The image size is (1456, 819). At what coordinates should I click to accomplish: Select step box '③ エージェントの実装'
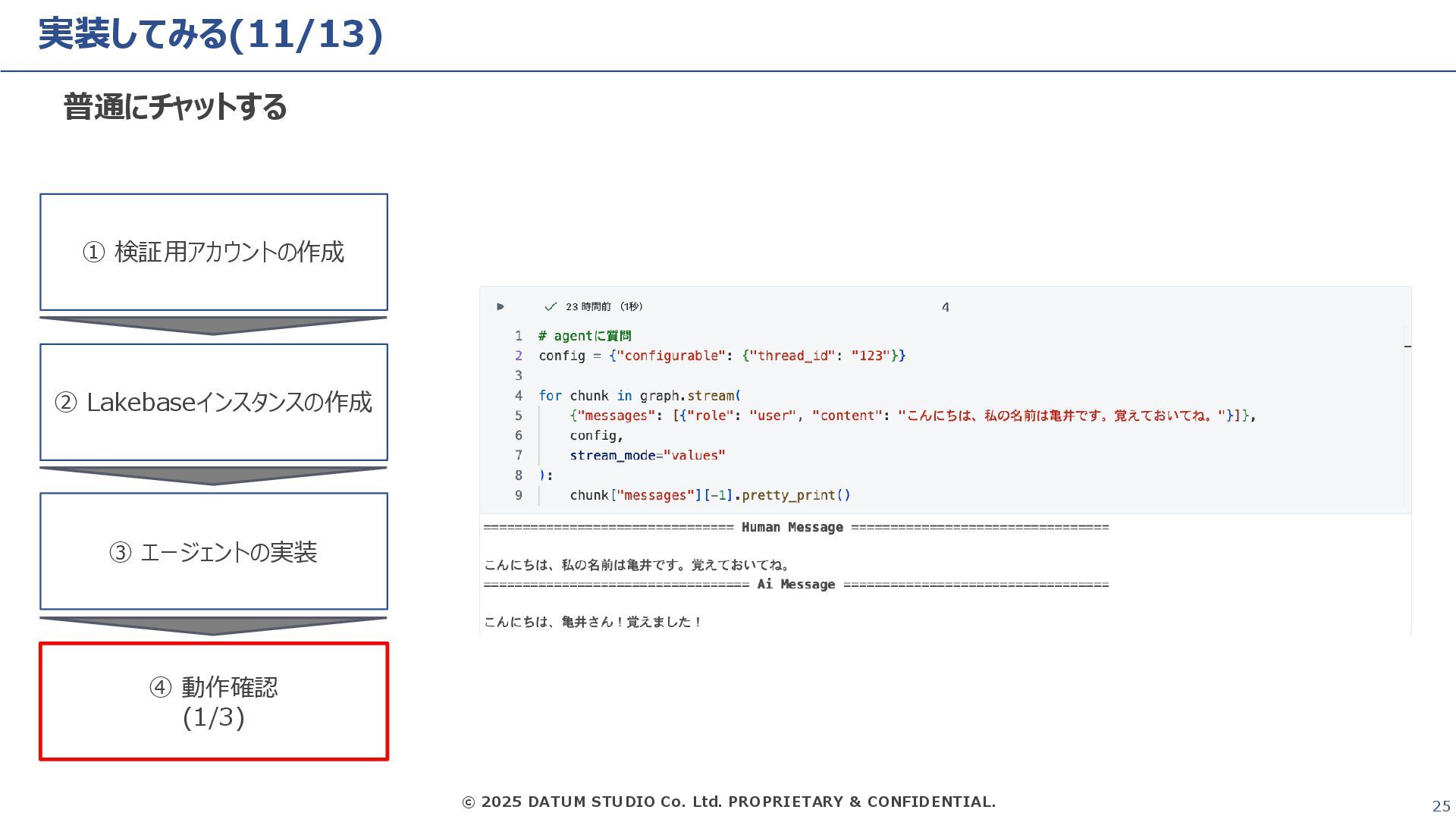(214, 551)
